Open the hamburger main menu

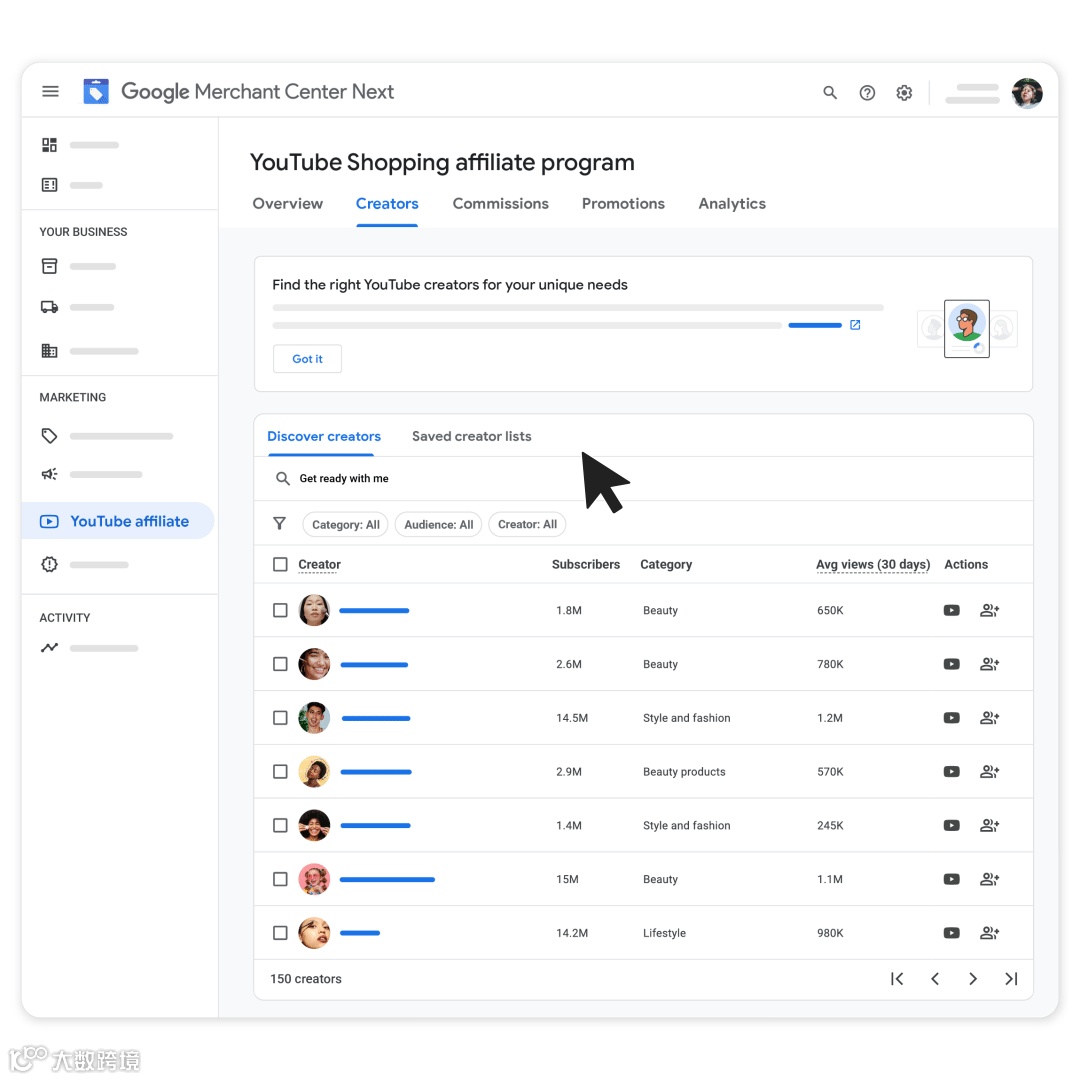pyautogui.click(x=50, y=92)
